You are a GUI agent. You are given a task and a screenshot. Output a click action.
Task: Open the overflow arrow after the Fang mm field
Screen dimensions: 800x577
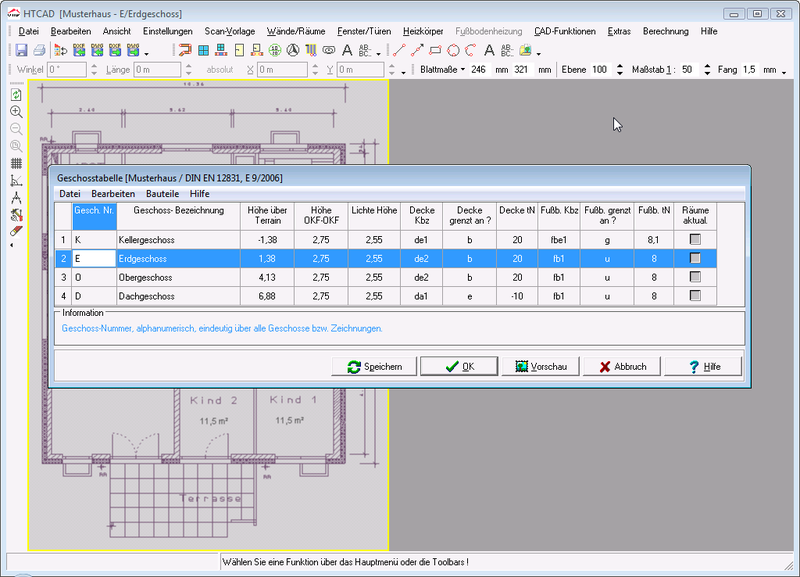(784, 72)
